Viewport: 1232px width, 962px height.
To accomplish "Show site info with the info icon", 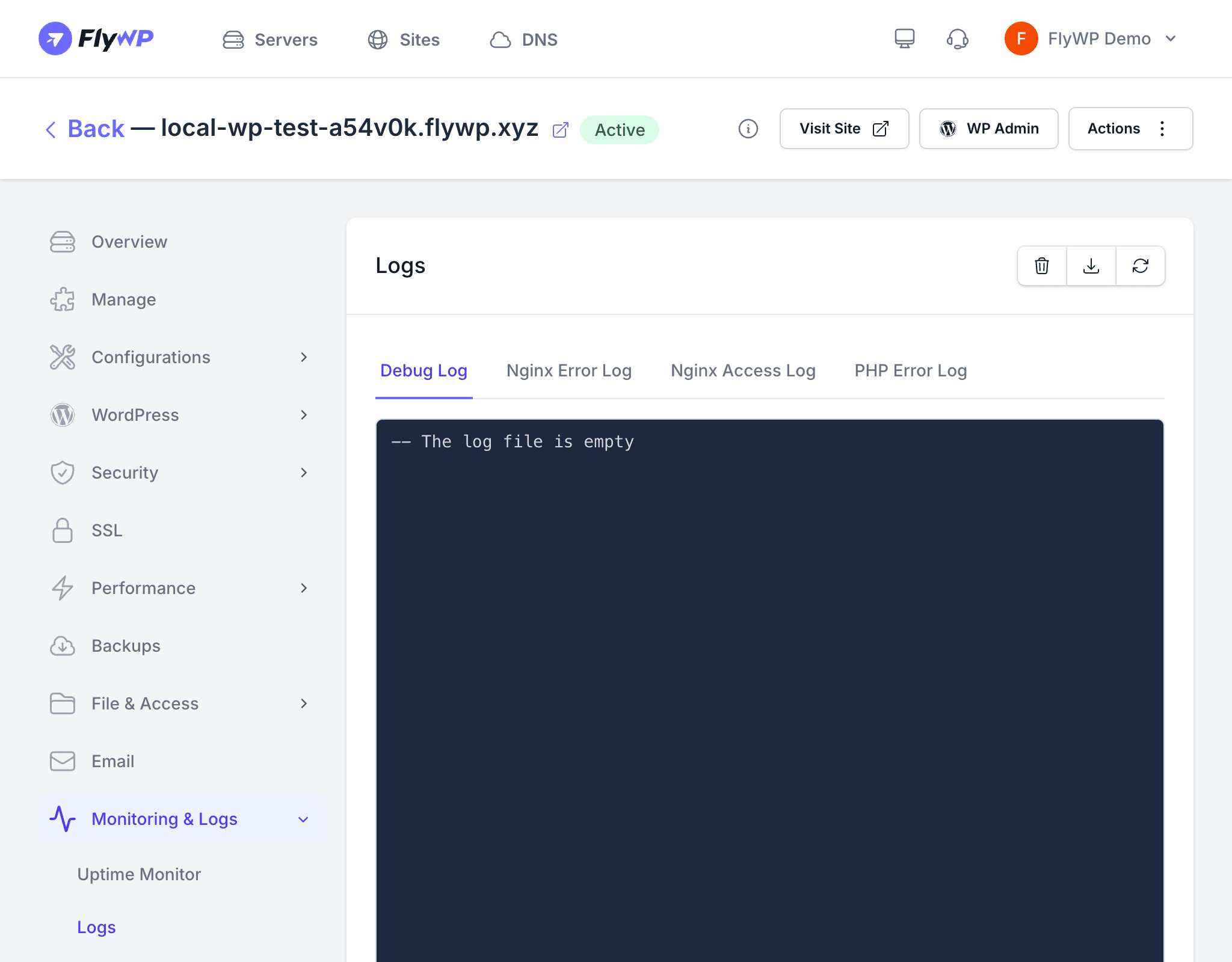I will (x=748, y=129).
